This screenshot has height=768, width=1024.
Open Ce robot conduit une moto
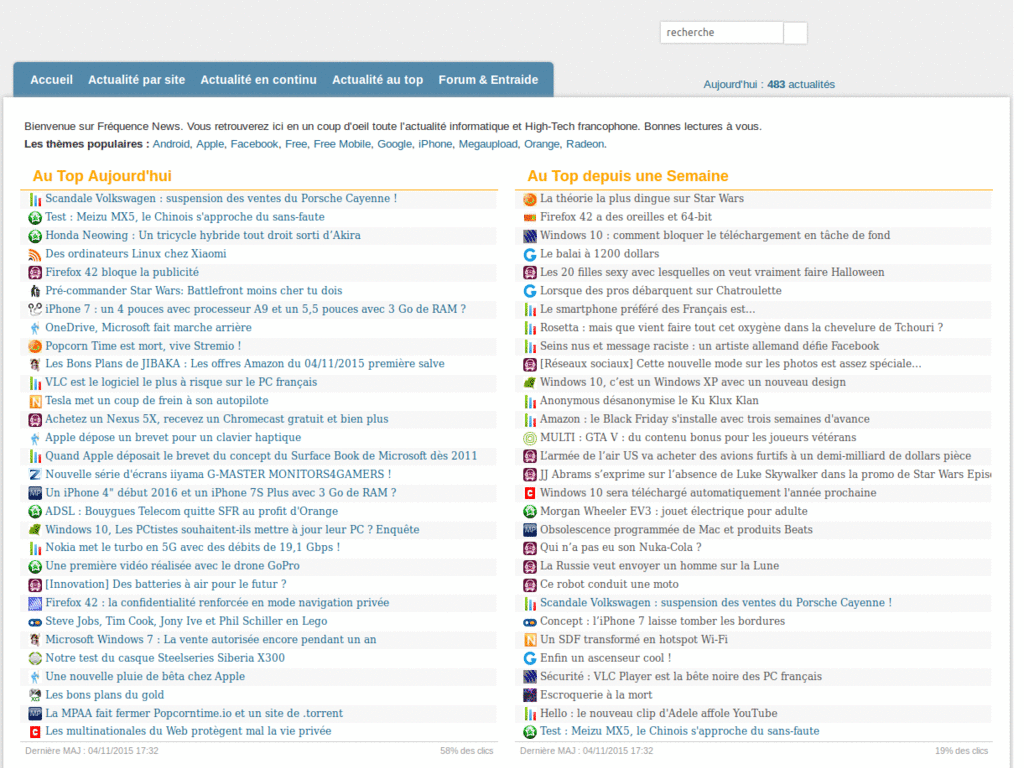pyautogui.click(x=609, y=584)
